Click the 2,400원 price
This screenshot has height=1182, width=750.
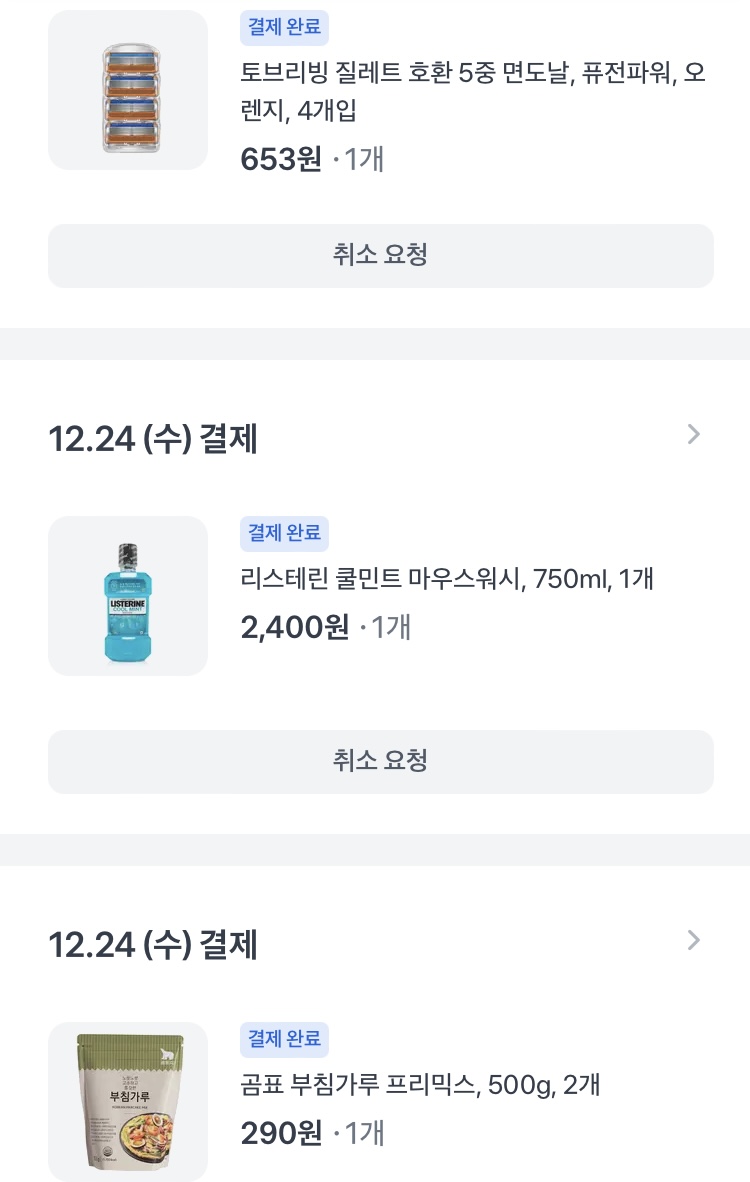(295, 627)
